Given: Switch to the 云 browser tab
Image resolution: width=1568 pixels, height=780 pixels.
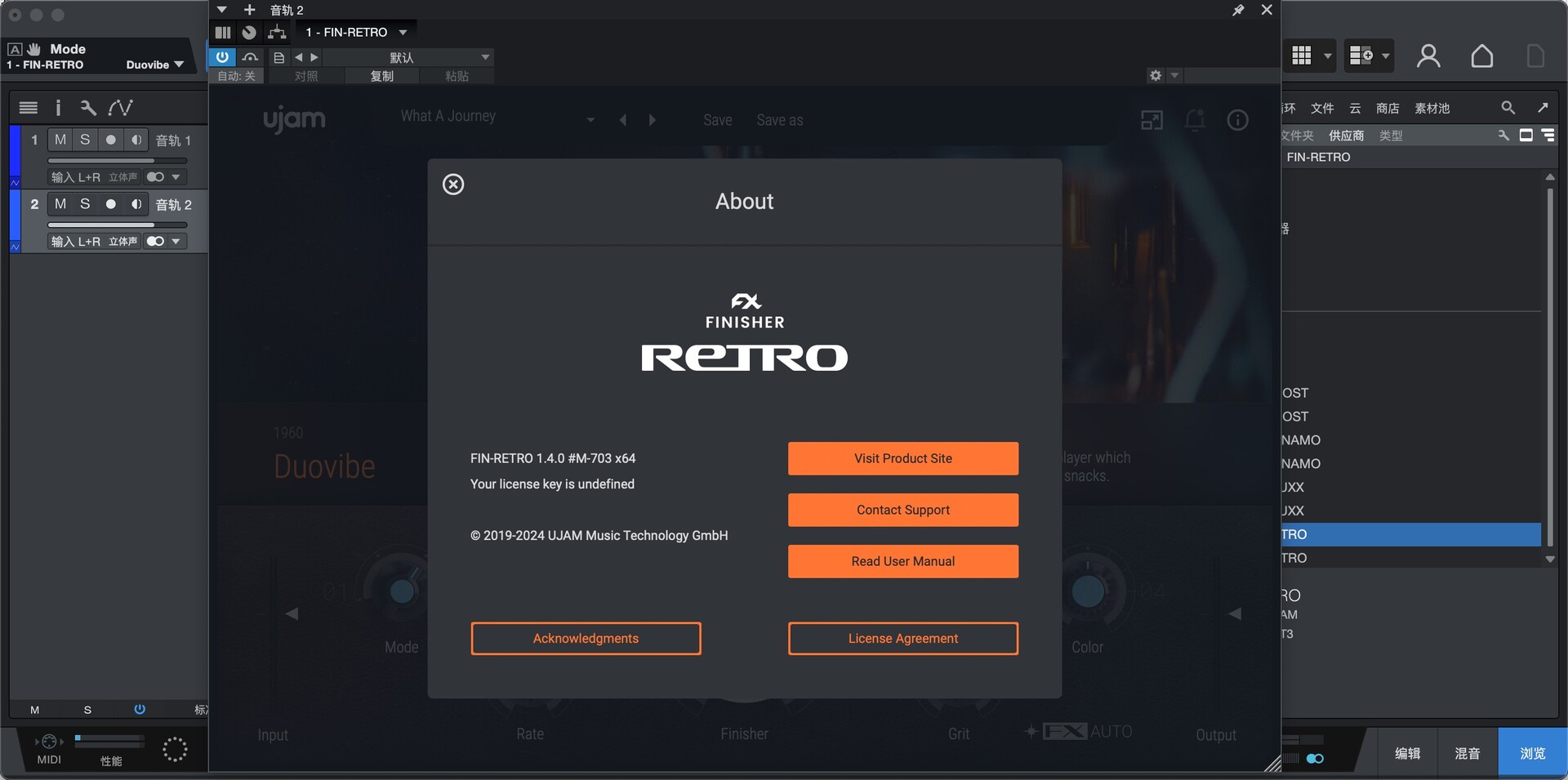Looking at the screenshot, I should coord(1355,108).
